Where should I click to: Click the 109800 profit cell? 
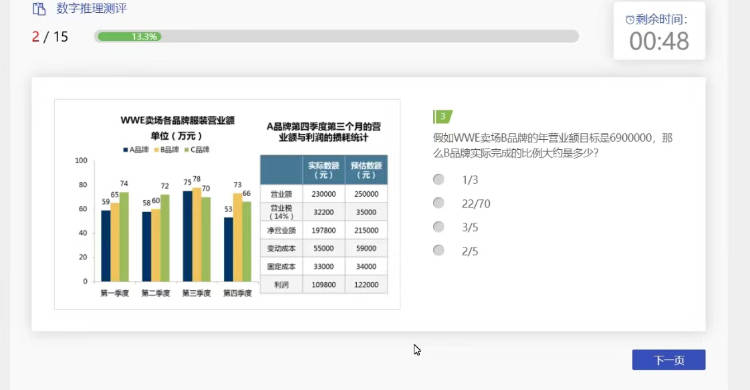pos(323,285)
